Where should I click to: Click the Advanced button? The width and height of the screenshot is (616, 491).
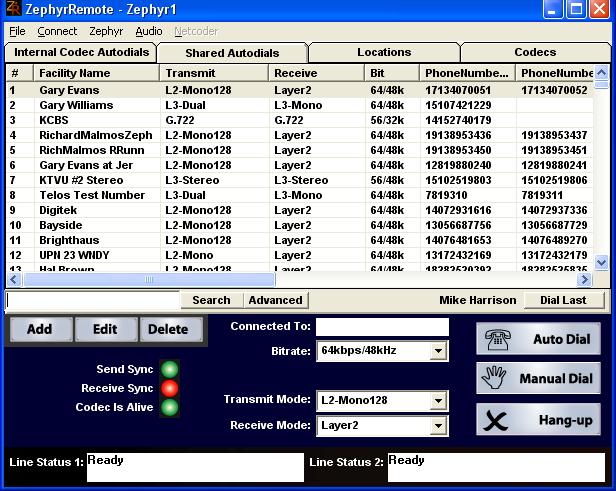(276, 300)
